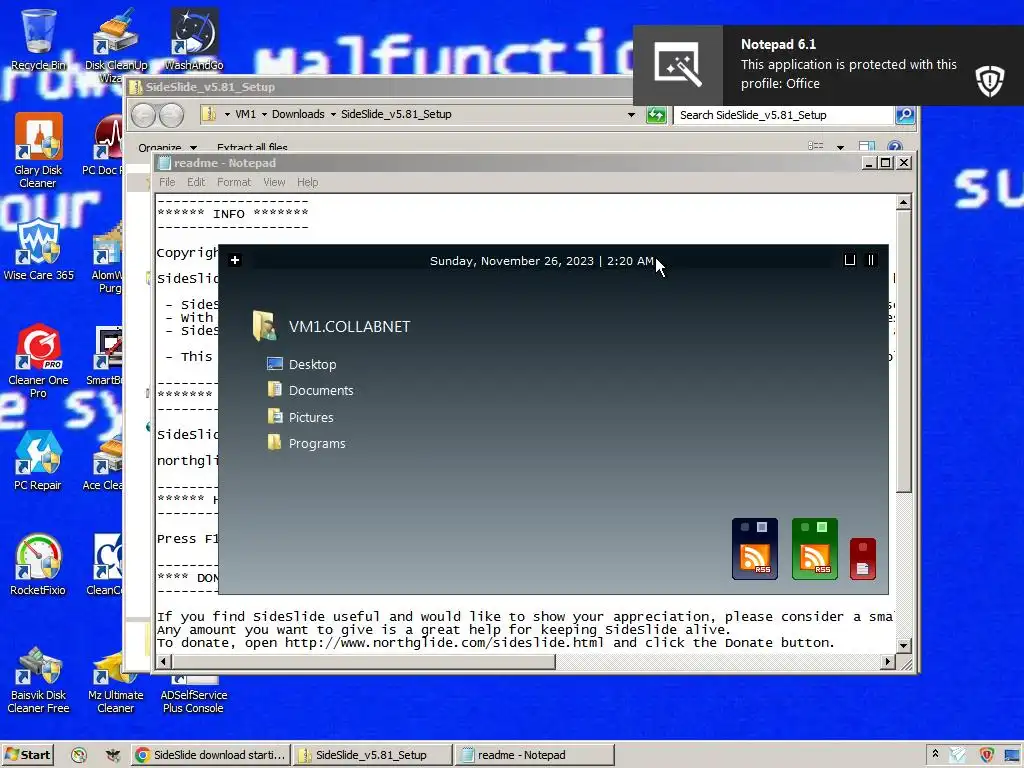Click shield icon in the notification
Image resolution: width=1024 pixels, height=768 pixels.
pos(989,82)
